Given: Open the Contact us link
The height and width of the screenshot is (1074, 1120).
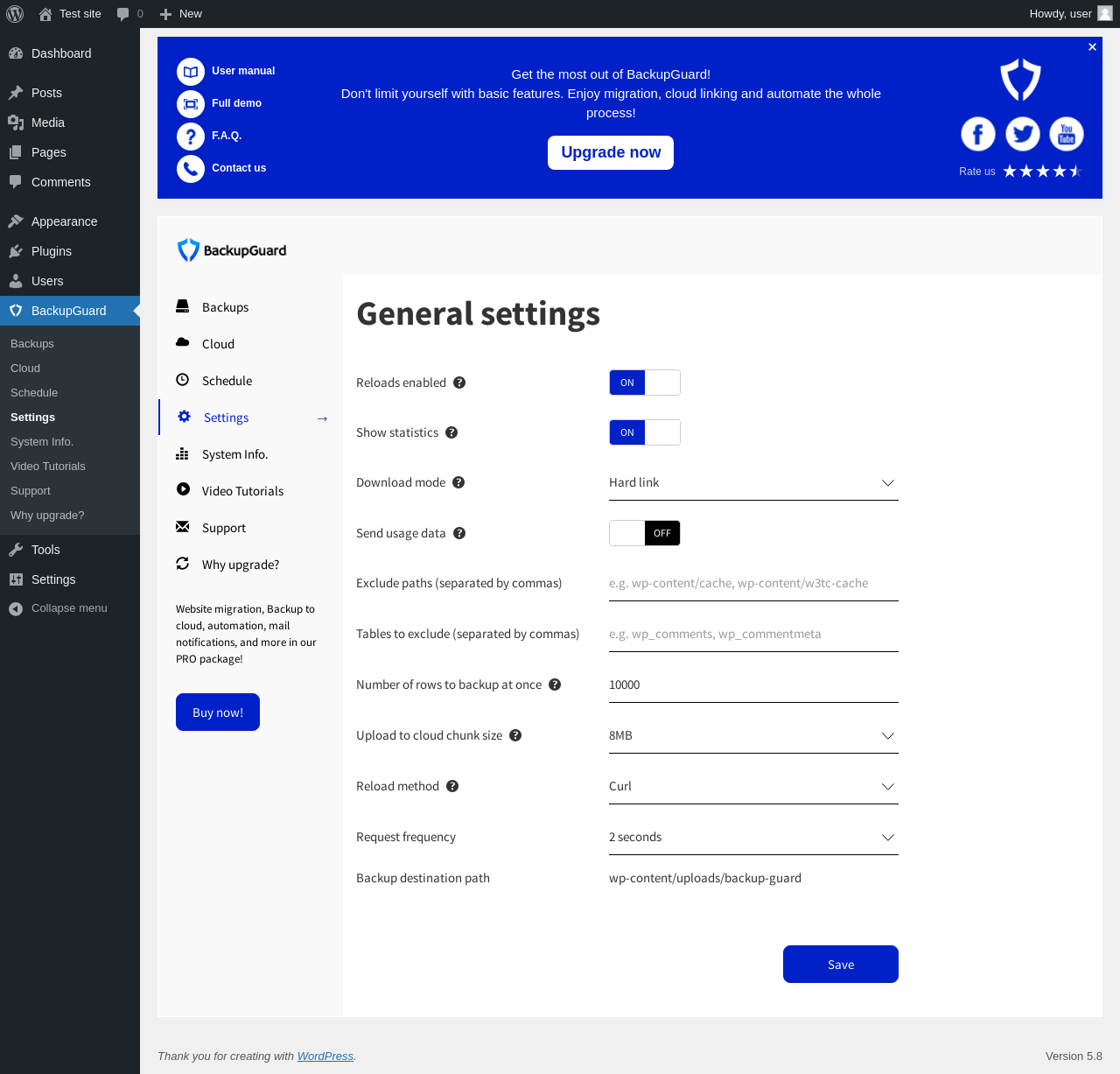Looking at the screenshot, I should point(239,168).
